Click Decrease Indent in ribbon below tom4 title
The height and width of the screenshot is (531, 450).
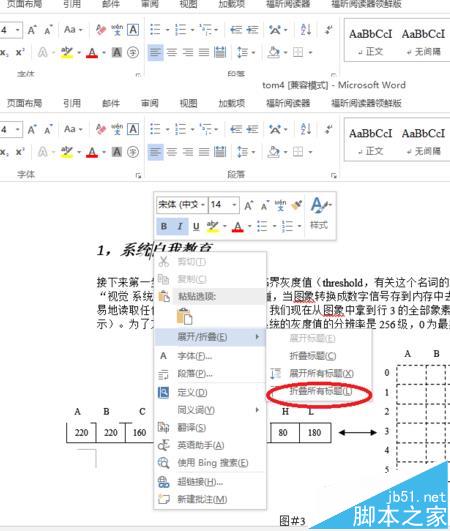236,129
